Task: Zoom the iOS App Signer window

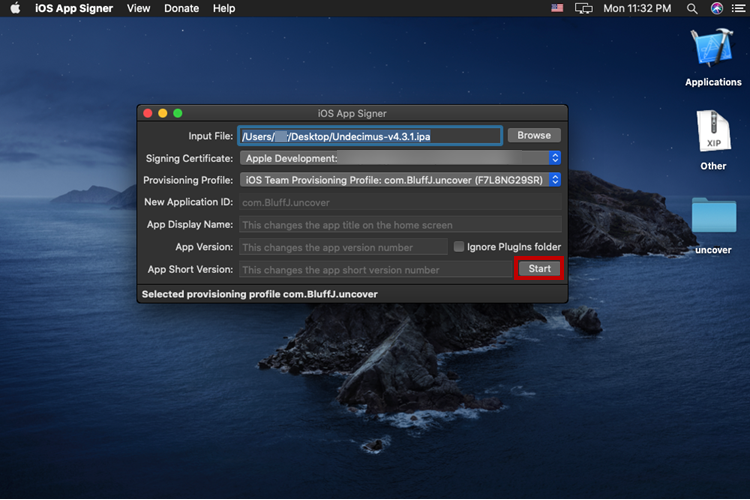Action: coord(178,113)
